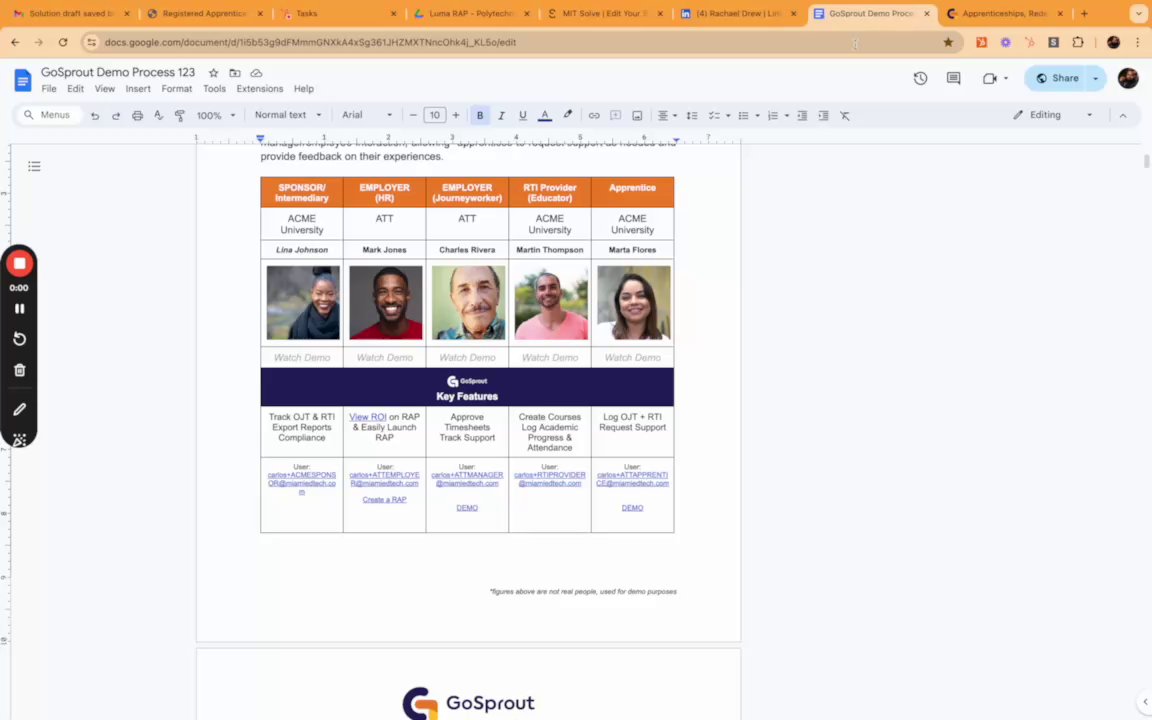Click the undo icon in toolbar

point(95,115)
